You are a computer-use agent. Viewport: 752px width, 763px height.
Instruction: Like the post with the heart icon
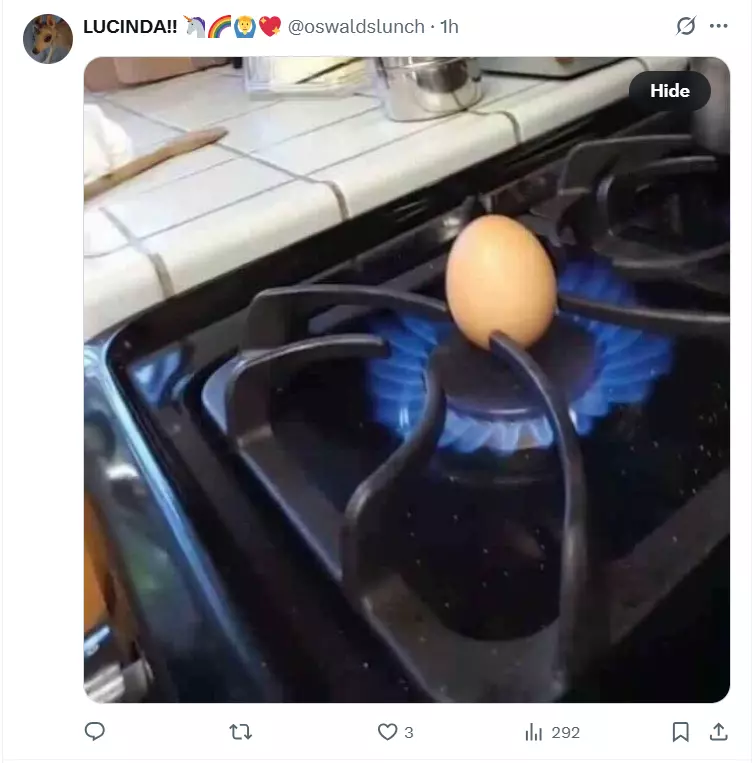tap(387, 732)
